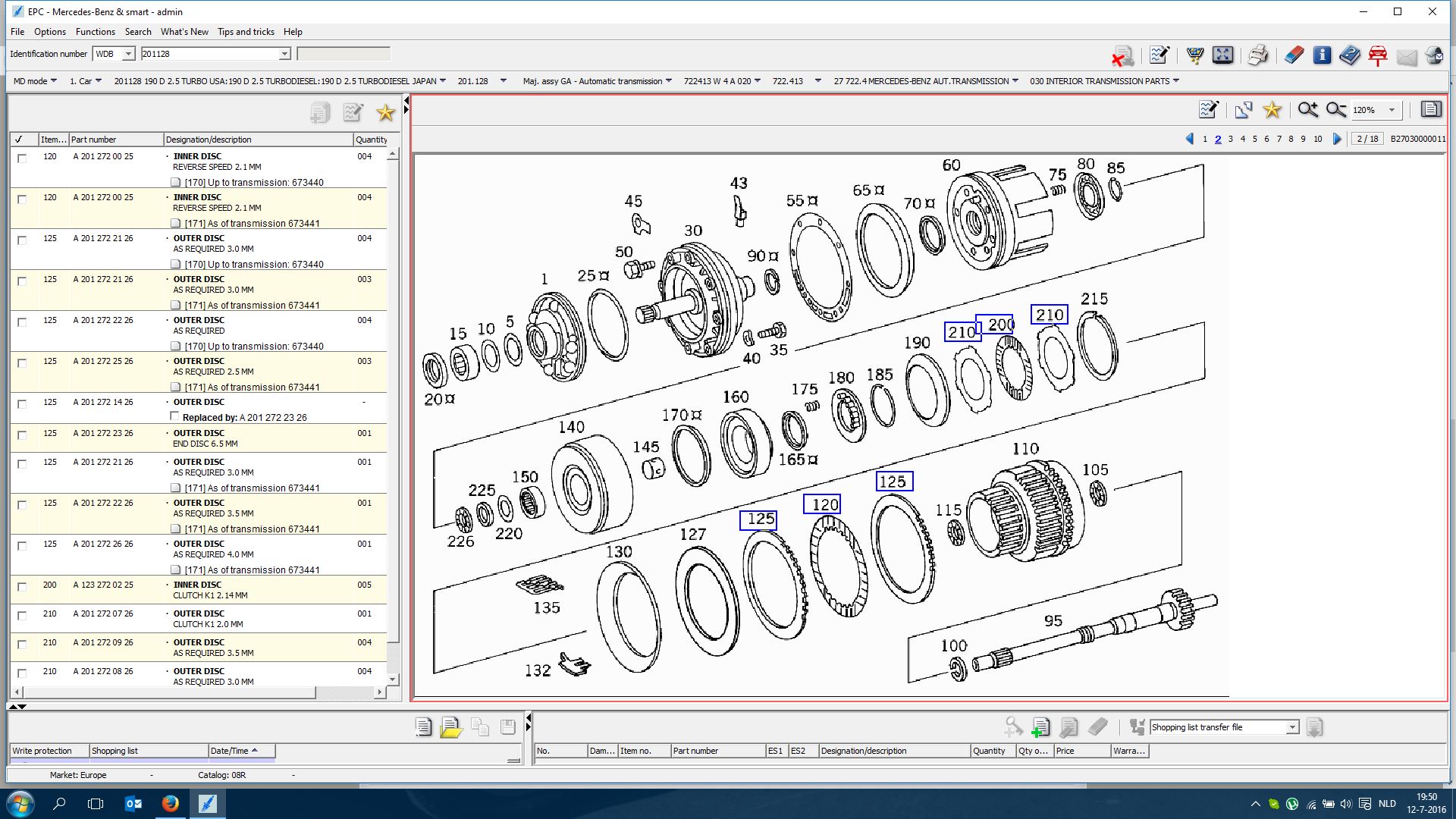The height and width of the screenshot is (819, 1456).
Task: Go to diagram page 10
Action: [x=1318, y=139]
